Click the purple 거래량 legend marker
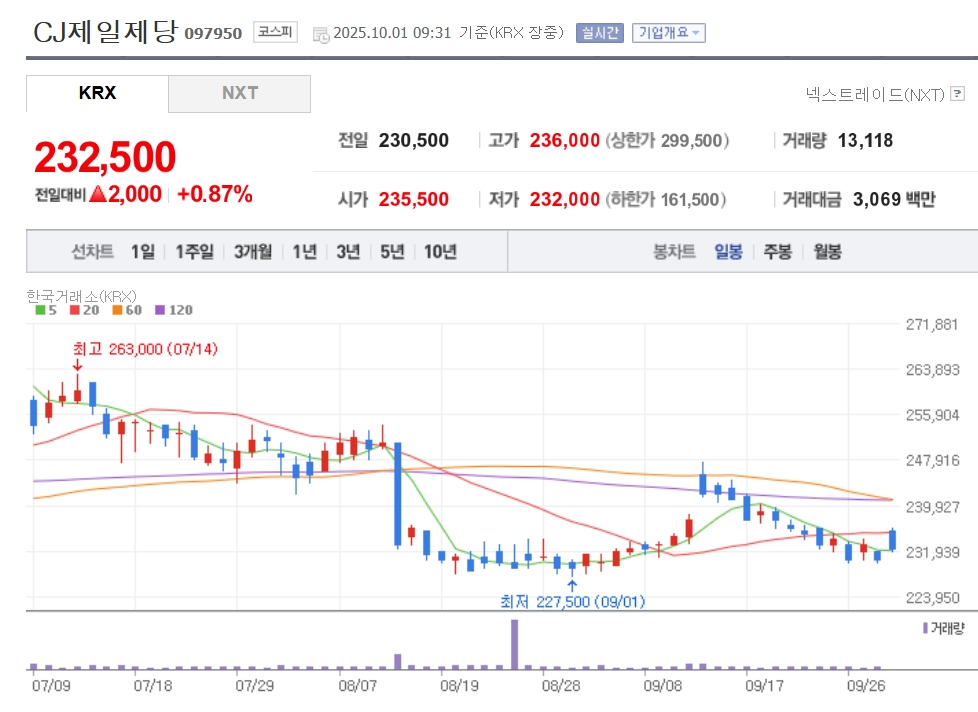978x712 pixels. (x=926, y=628)
